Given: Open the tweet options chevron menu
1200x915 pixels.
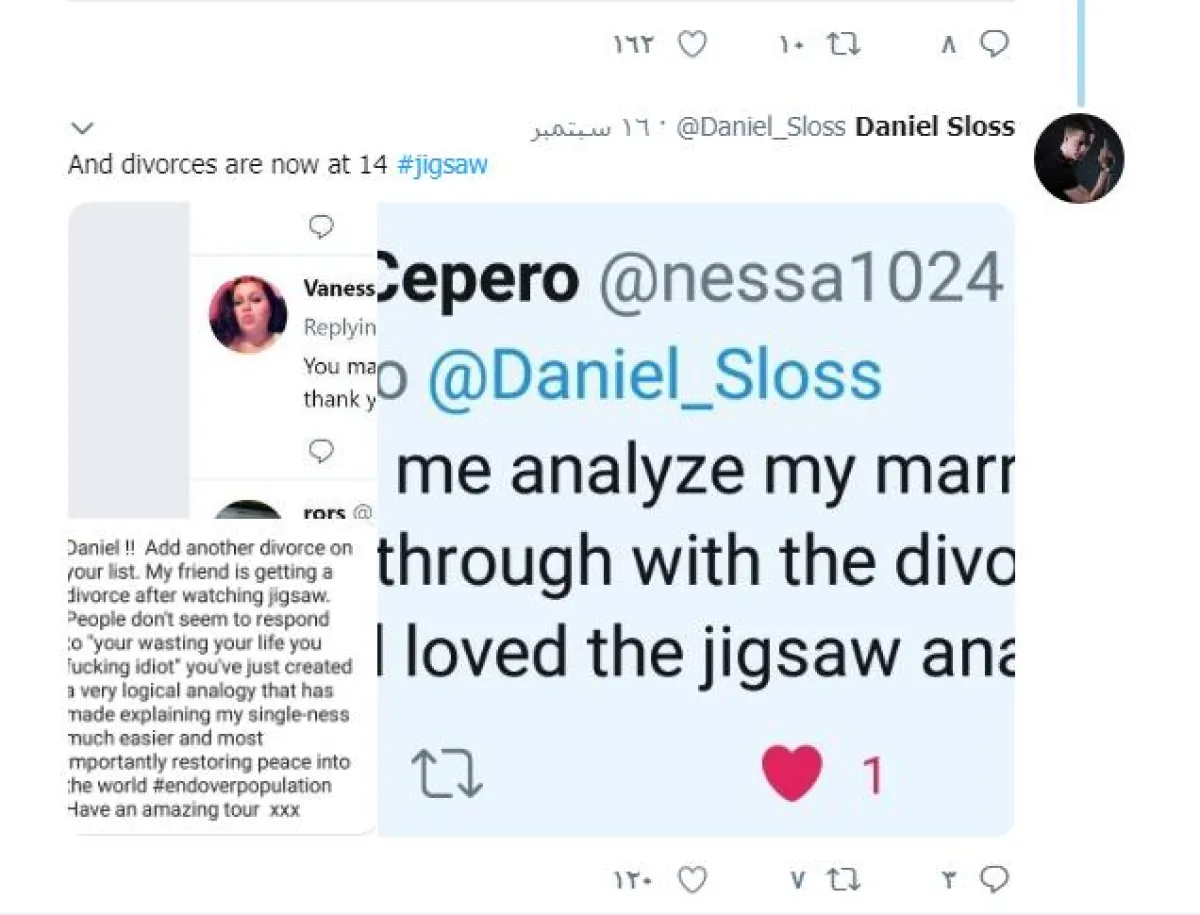Looking at the screenshot, I should pos(83,128).
